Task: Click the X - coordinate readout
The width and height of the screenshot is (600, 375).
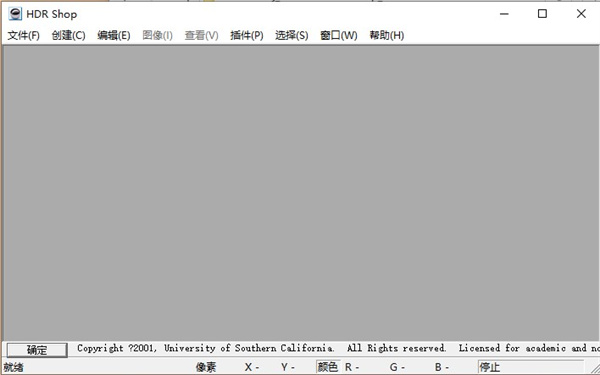Action: coord(252,367)
